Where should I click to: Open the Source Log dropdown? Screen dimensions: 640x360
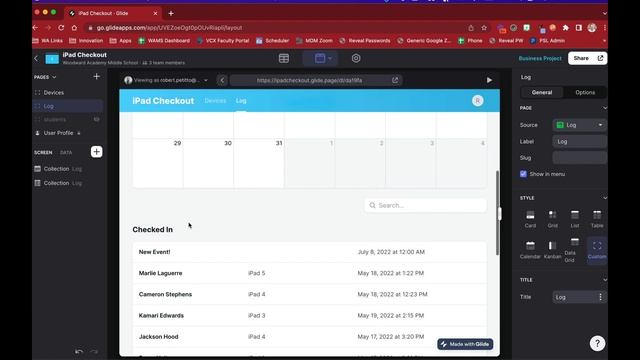point(580,125)
